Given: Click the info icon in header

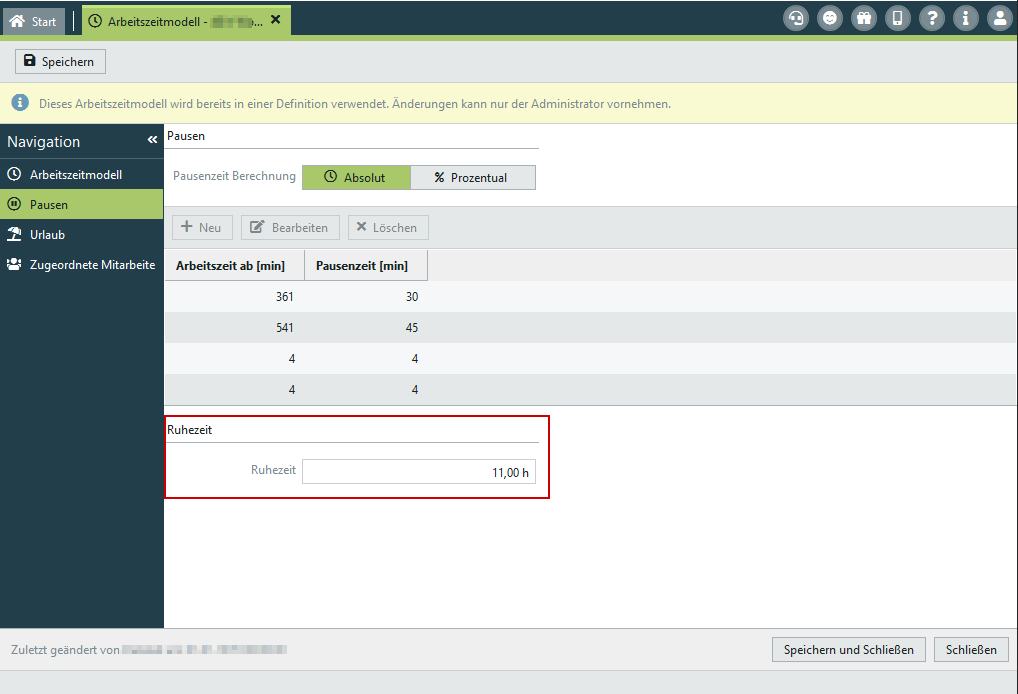Looking at the screenshot, I should click(x=965, y=18).
